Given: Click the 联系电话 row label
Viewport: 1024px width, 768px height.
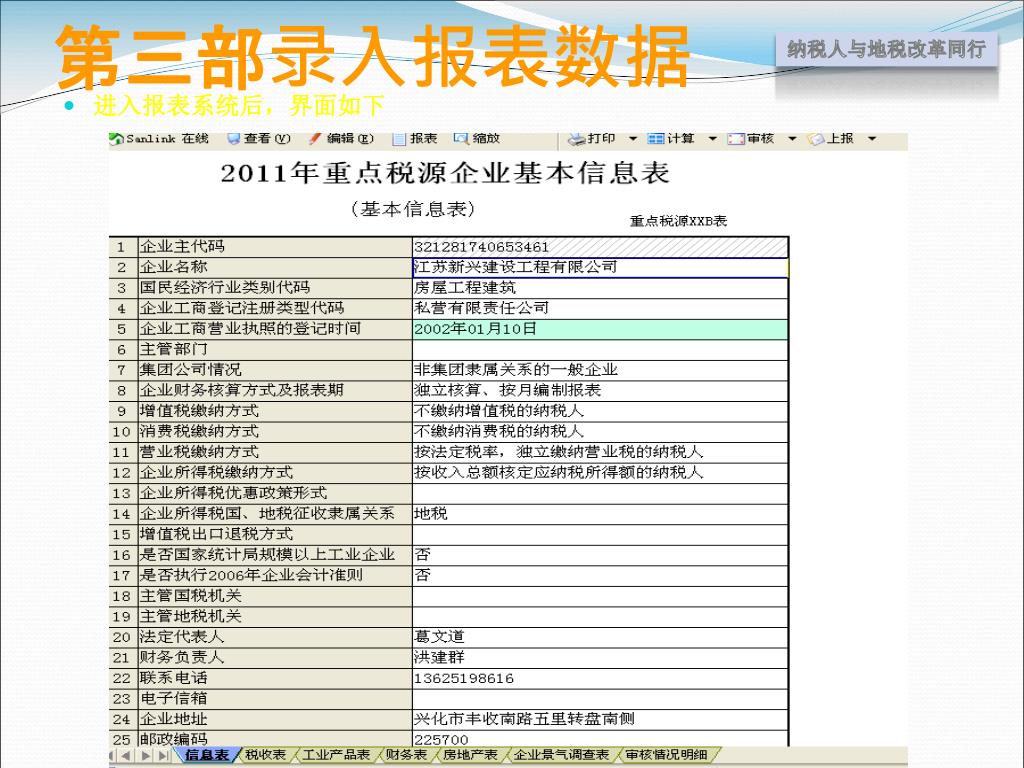Looking at the screenshot, I should (x=274, y=679).
